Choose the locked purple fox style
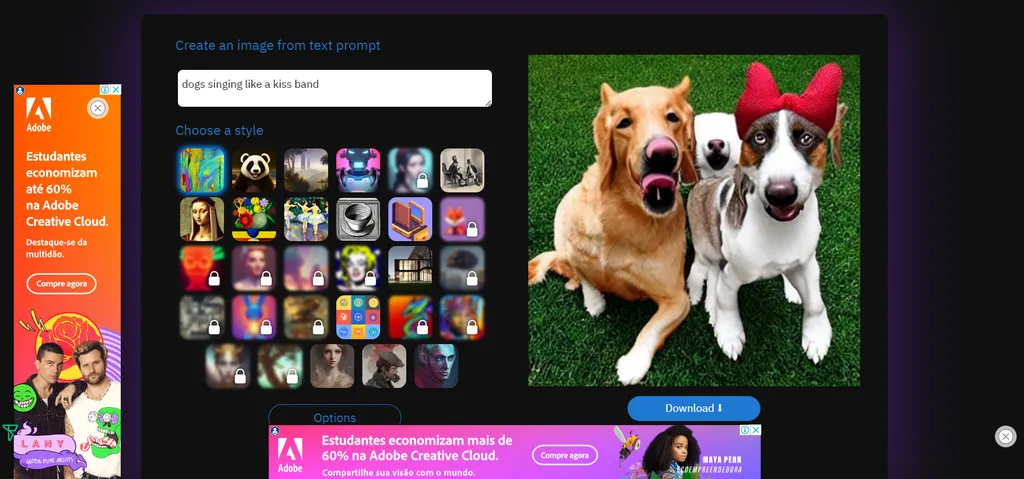Viewport: 1024px width, 479px height. (462, 219)
